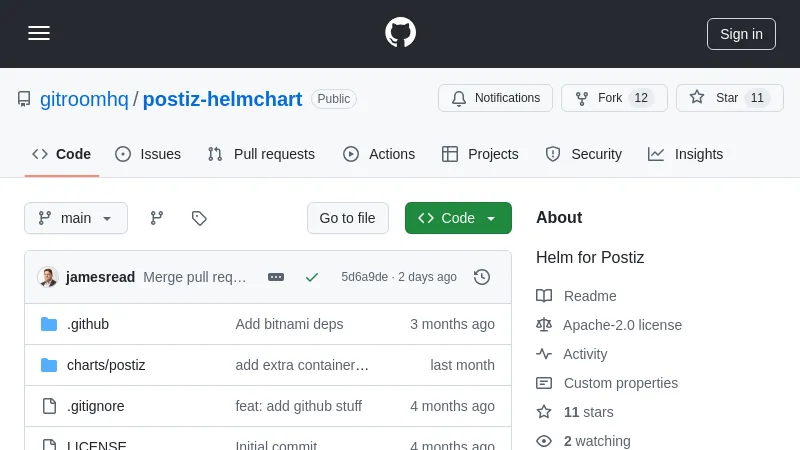This screenshot has height=450, width=800.
Task: Click the GitHub logo icon
Action: (x=400, y=33)
